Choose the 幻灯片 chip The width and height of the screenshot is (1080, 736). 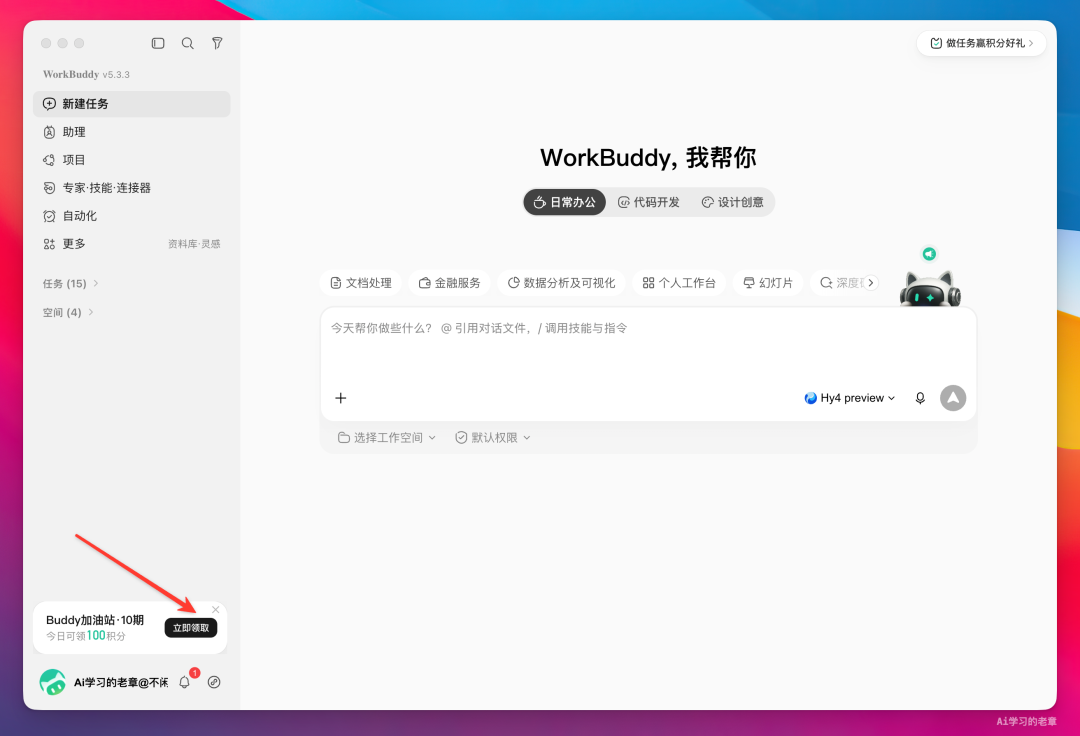click(x=768, y=283)
